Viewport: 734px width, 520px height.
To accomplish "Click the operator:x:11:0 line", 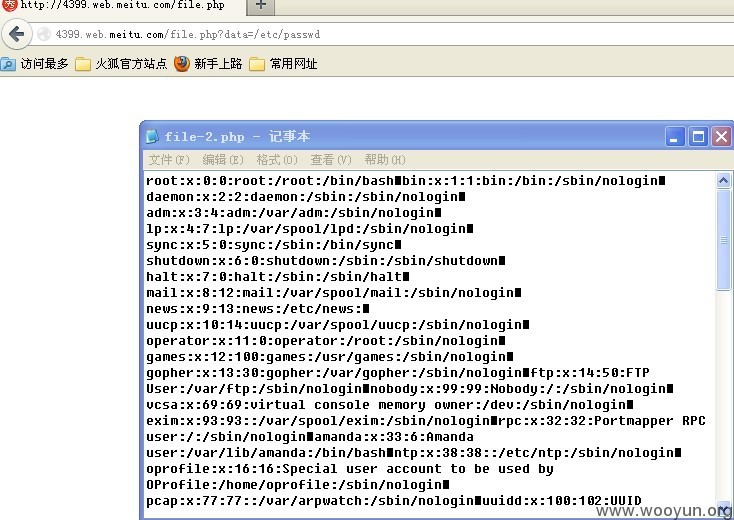I will [325, 341].
